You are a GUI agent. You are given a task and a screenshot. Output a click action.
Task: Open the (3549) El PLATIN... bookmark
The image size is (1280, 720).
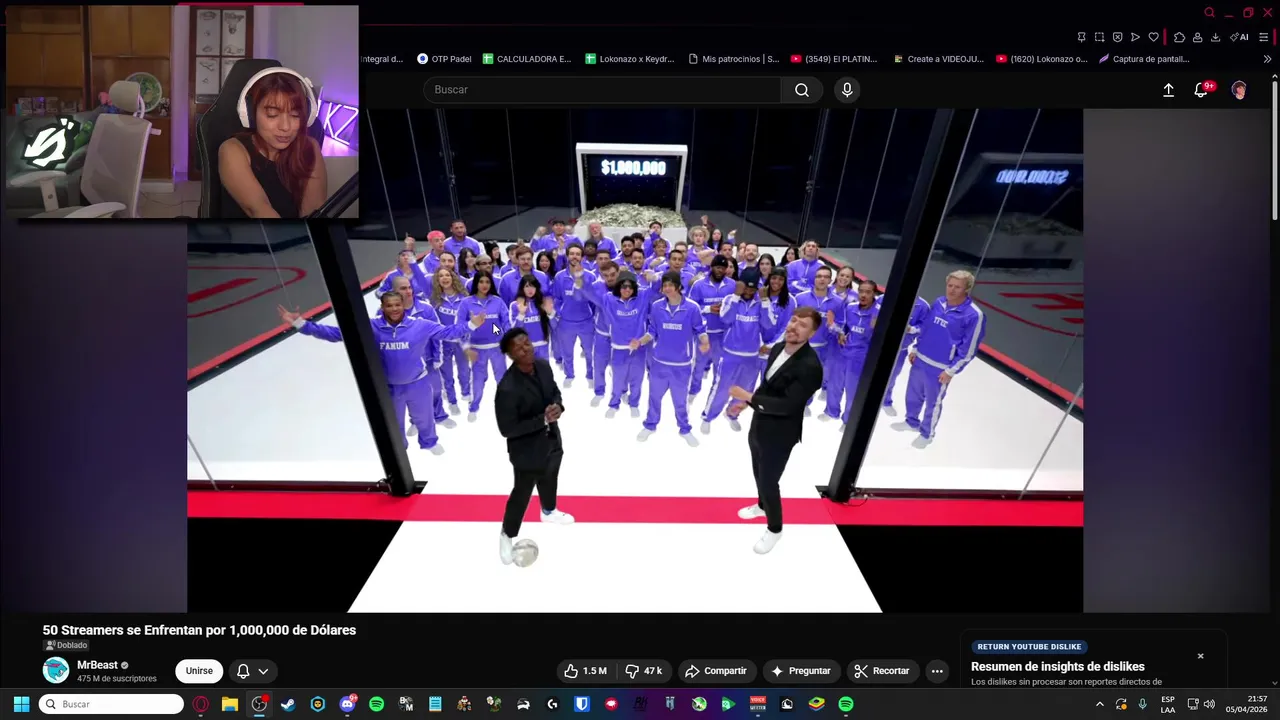[834, 59]
